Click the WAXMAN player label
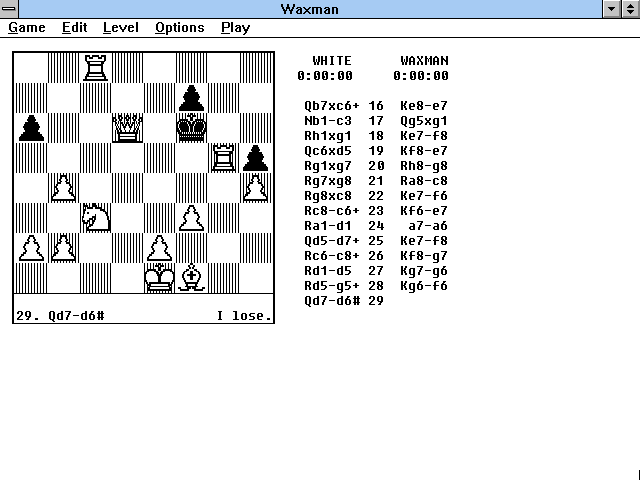 (x=424, y=61)
